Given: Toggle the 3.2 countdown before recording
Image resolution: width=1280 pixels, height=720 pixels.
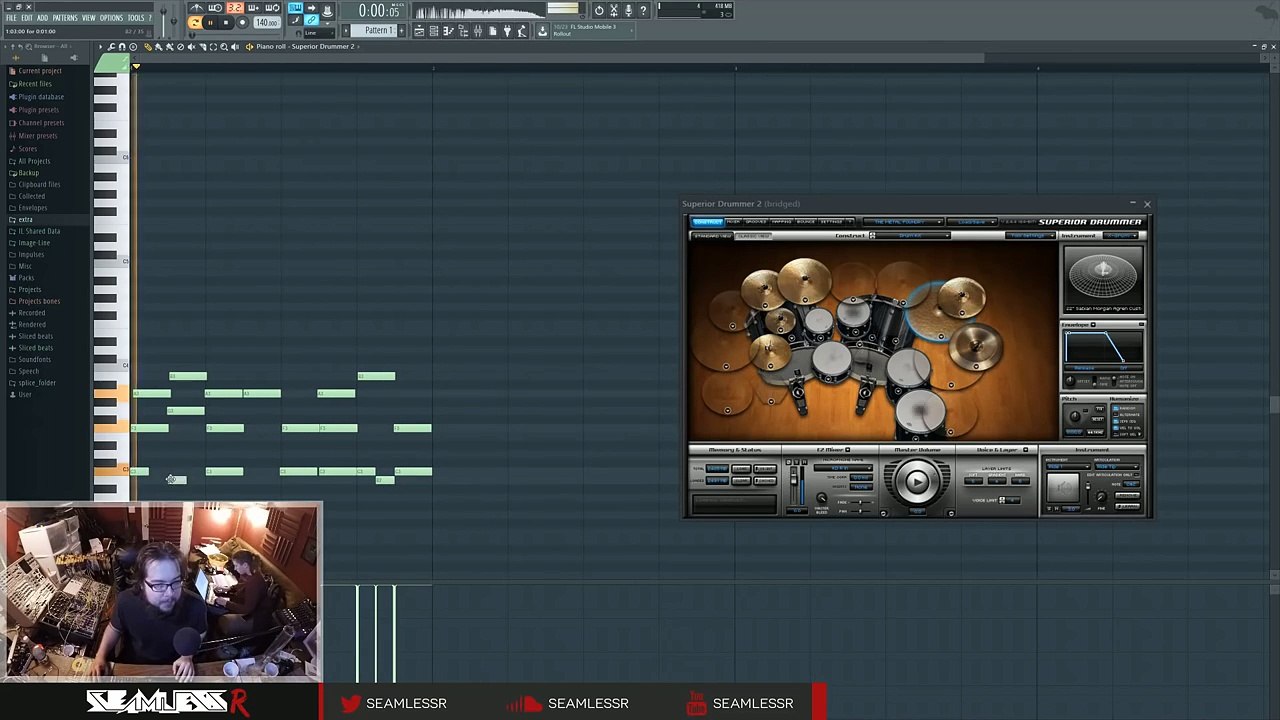Looking at the screenshot, I should tap(235, 8).
